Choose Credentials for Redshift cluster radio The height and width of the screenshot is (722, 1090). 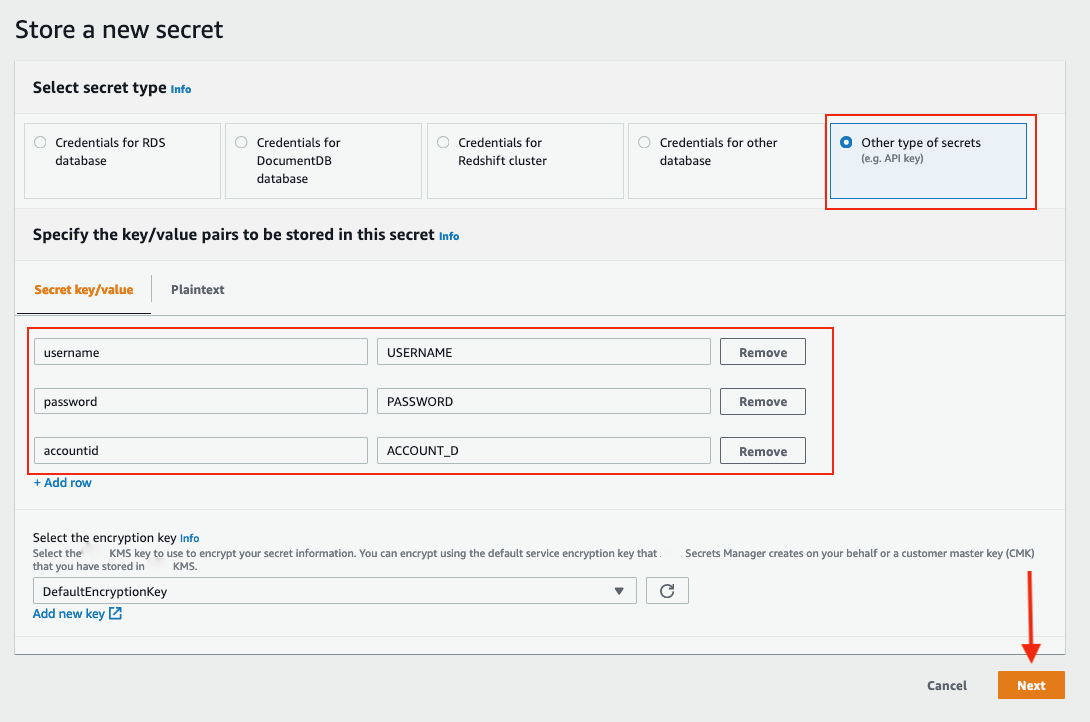coord(443,142)
